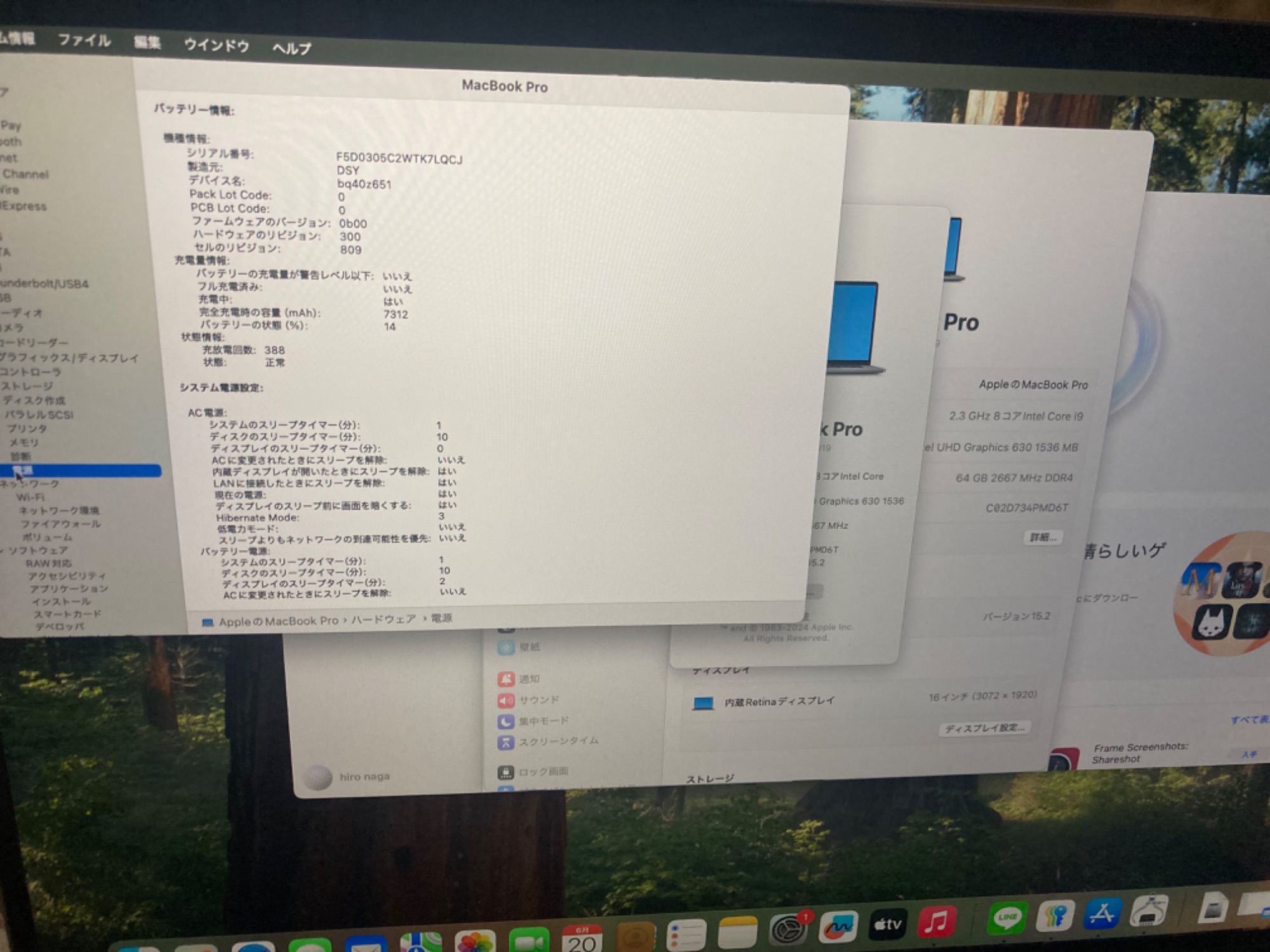Open 集中モード in System Settings sidebar
Image resolution: width=1270 pixels, height=952 pixels.
tap(533, 721)
